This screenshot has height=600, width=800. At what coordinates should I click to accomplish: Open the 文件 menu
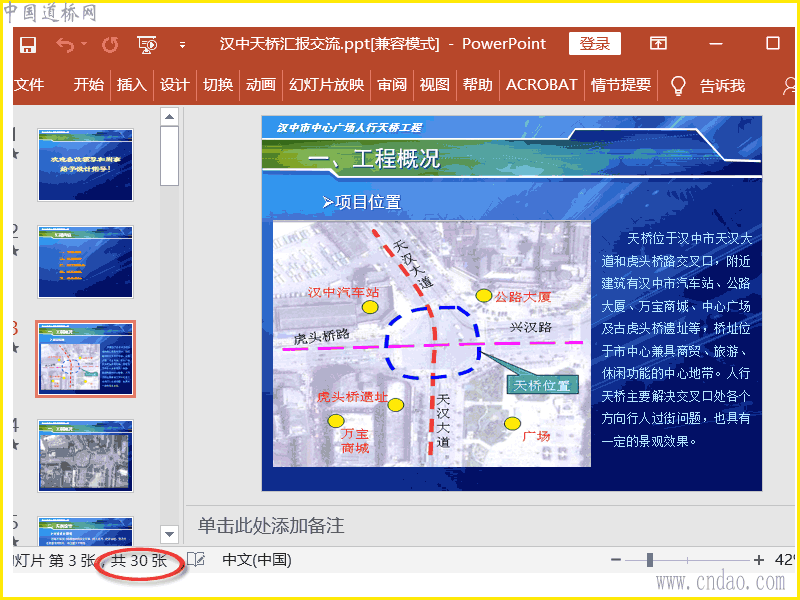[x=29, y=85]
